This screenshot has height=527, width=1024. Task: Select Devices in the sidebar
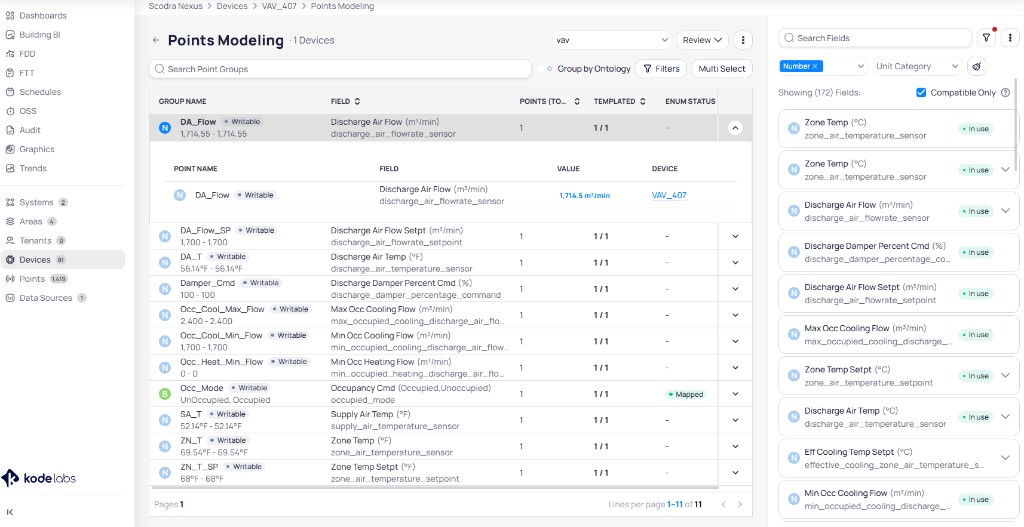[x=63, y=259]
